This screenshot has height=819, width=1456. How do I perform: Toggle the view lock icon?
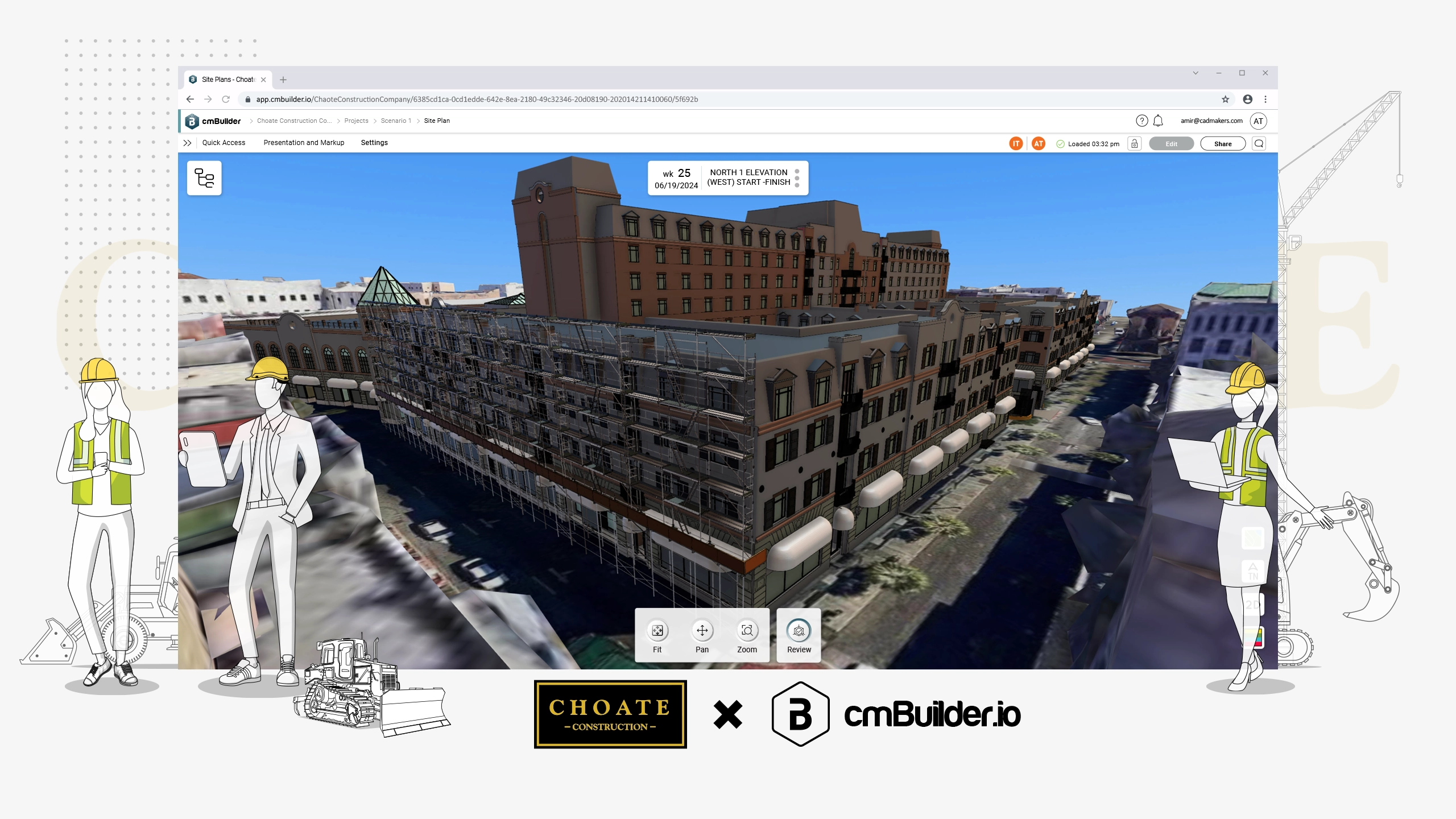tap(1134, 144)
